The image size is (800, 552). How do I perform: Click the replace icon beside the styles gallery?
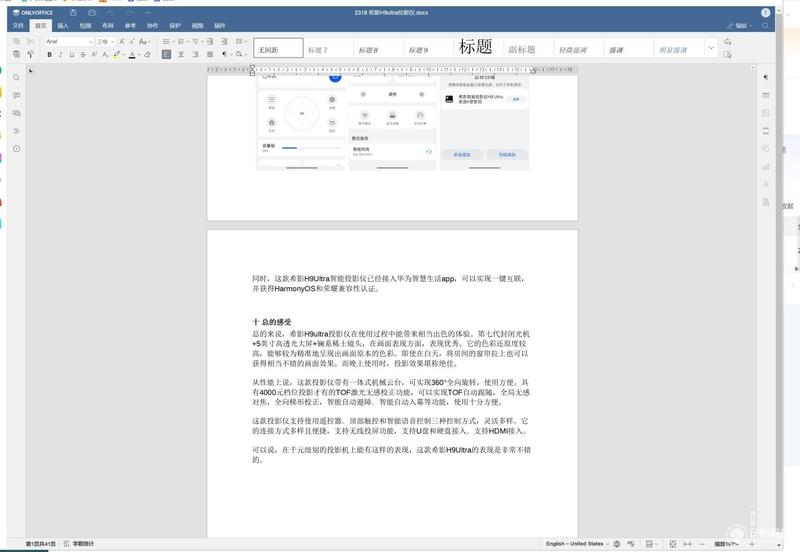(728, 41)
